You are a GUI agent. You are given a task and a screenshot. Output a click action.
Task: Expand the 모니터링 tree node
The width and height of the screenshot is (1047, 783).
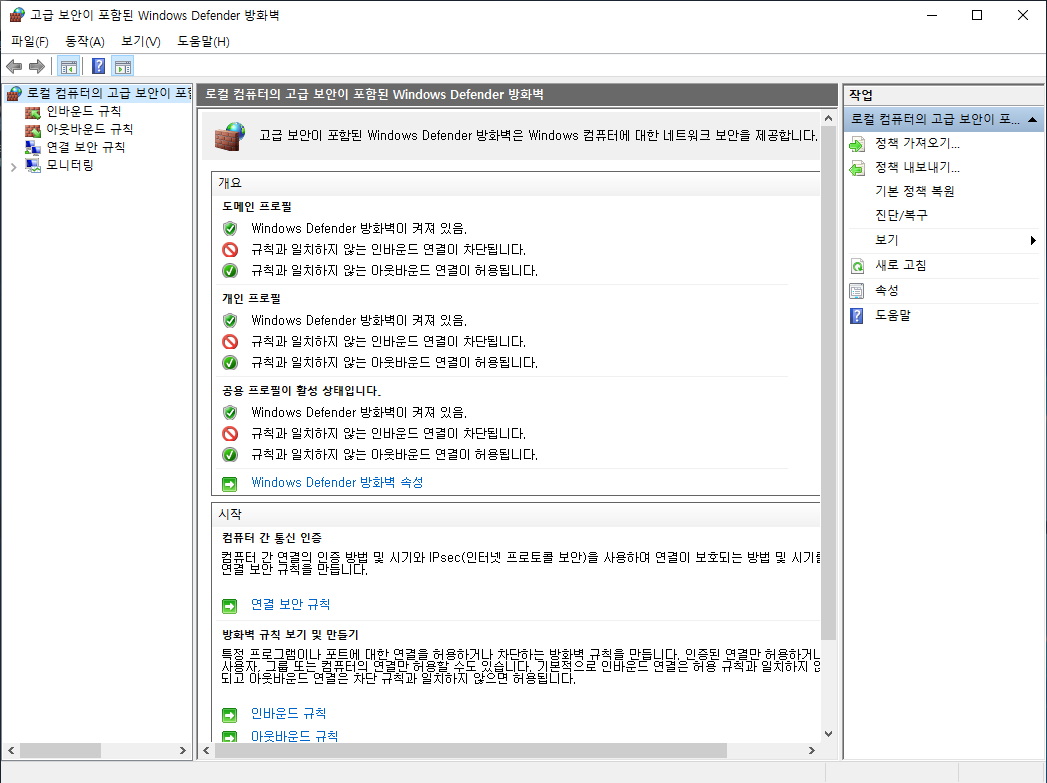coord(13,167)
